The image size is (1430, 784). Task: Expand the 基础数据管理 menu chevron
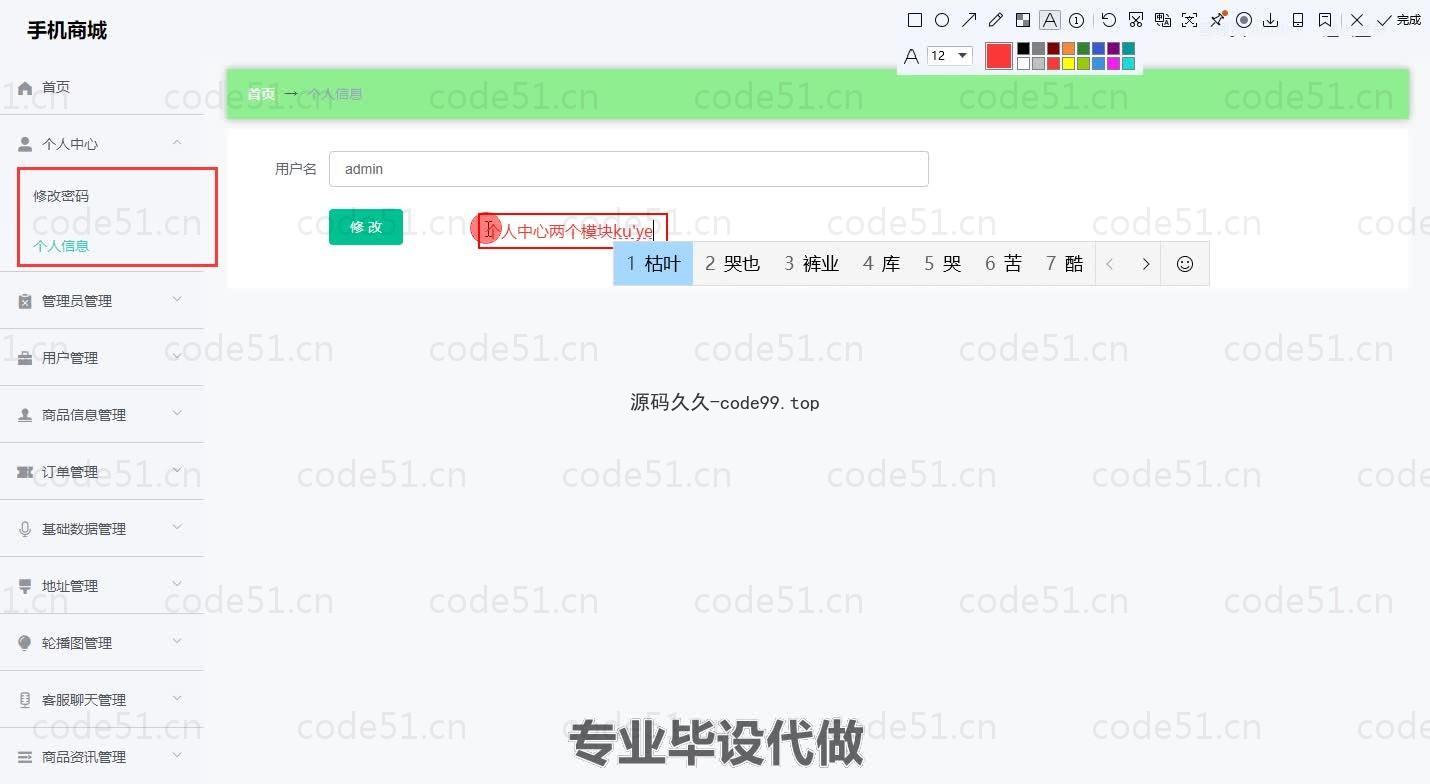click(177, 527)
